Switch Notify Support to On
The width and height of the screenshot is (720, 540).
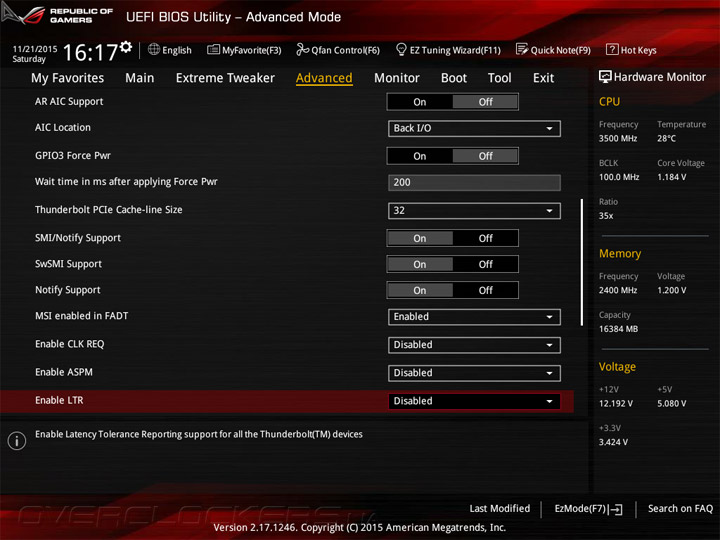[x=420, y=290]
